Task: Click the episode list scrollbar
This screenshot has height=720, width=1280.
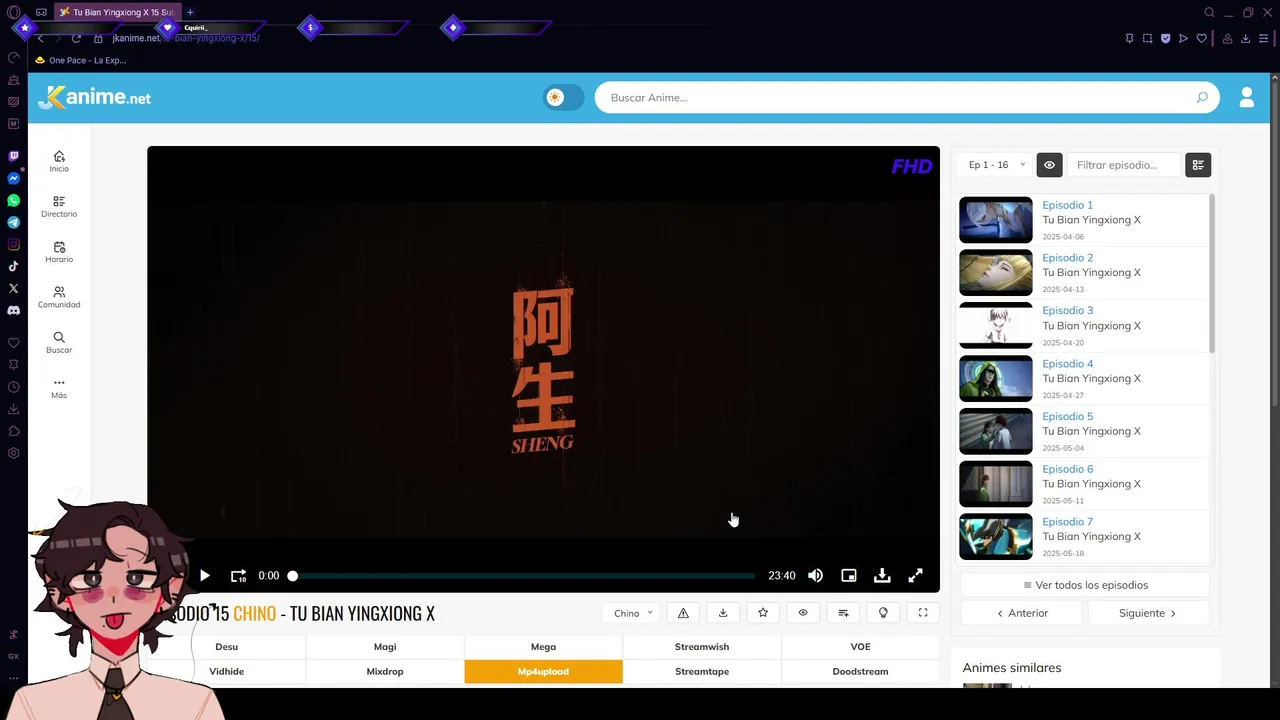Action: [x=1211, y=275]
